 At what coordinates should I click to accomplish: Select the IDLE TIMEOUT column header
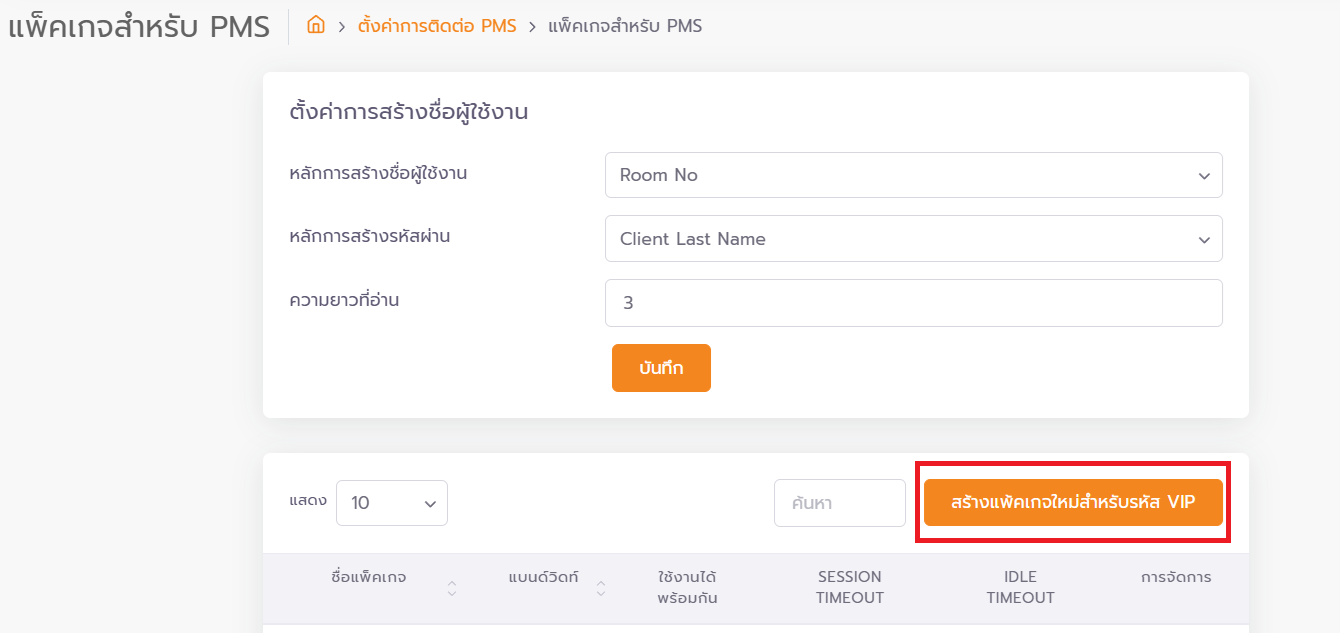coord(1020,588)
